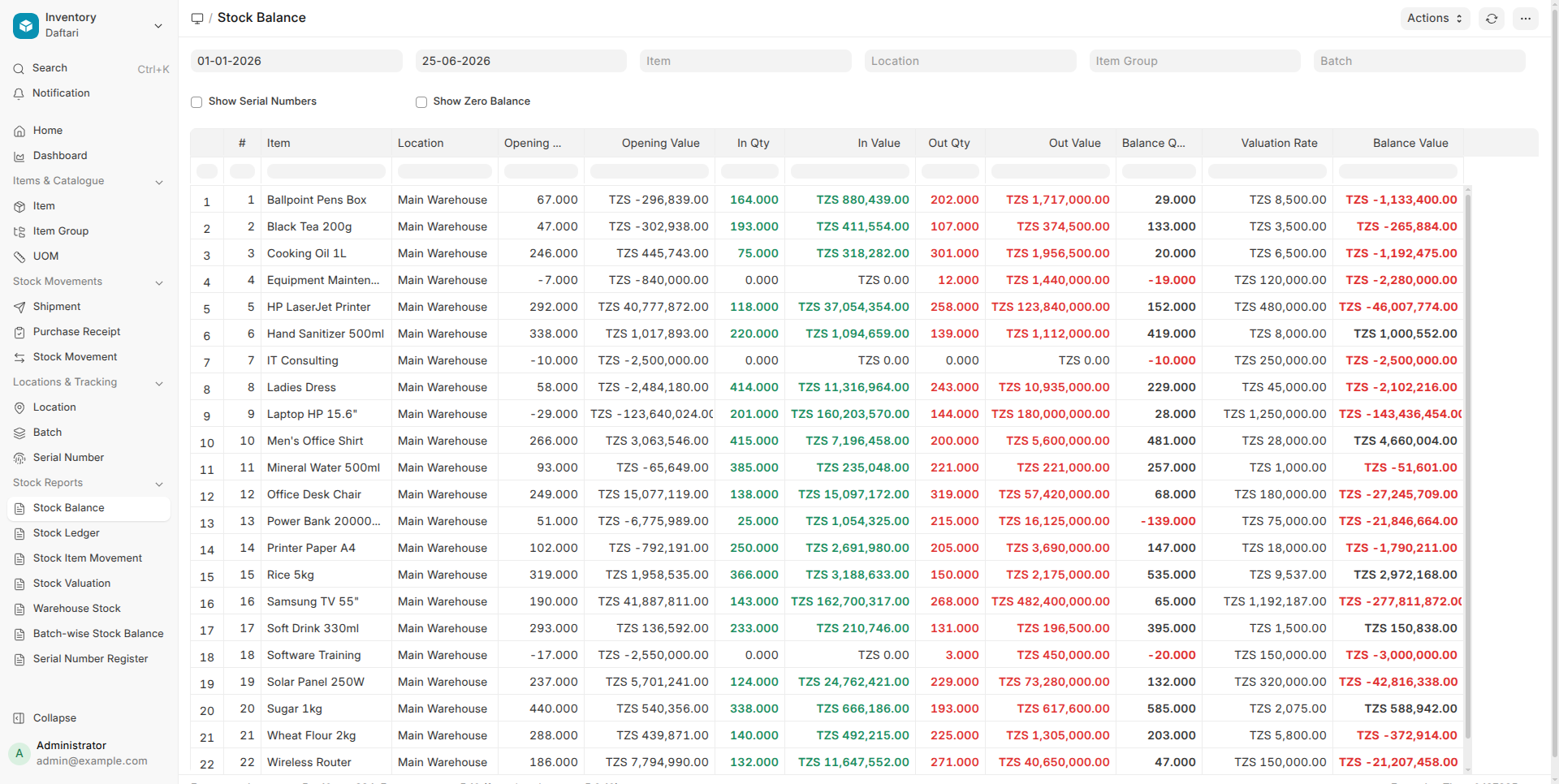This screenshot has height=784, width=1559.
Task: Click the refresh report icon
Action: (x=1492, y=19)
